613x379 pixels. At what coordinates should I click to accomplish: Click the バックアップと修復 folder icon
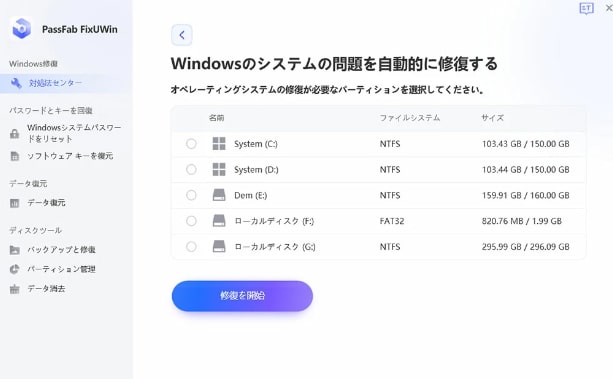pyautogui.click(x=14, y=250)
